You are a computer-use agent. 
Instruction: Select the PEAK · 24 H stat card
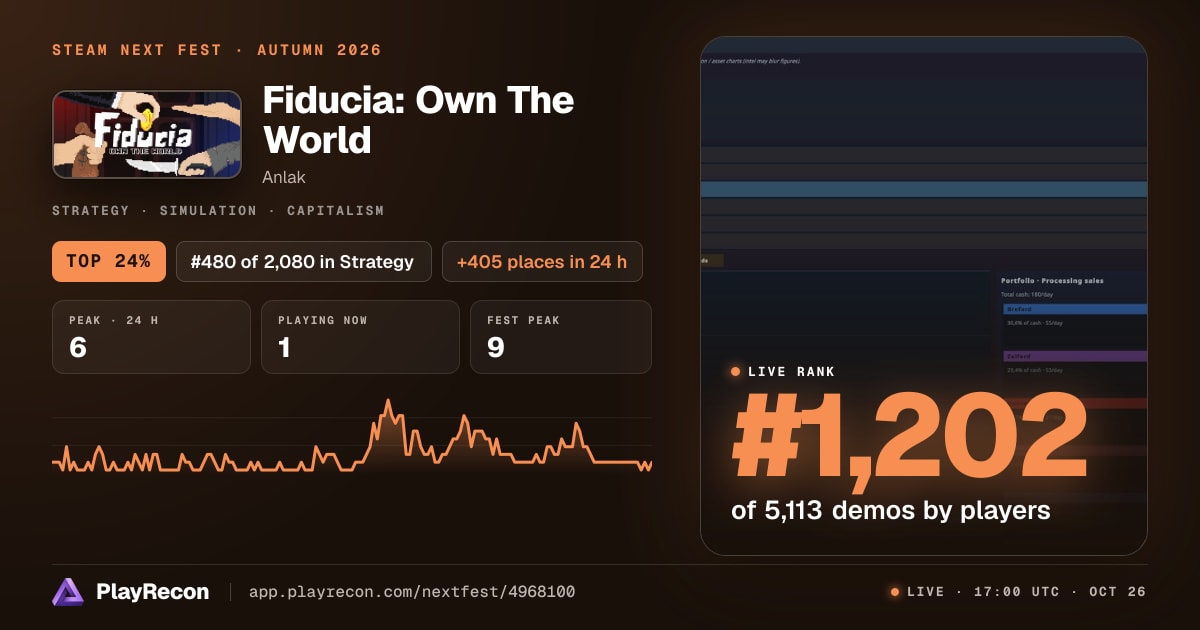151,337
